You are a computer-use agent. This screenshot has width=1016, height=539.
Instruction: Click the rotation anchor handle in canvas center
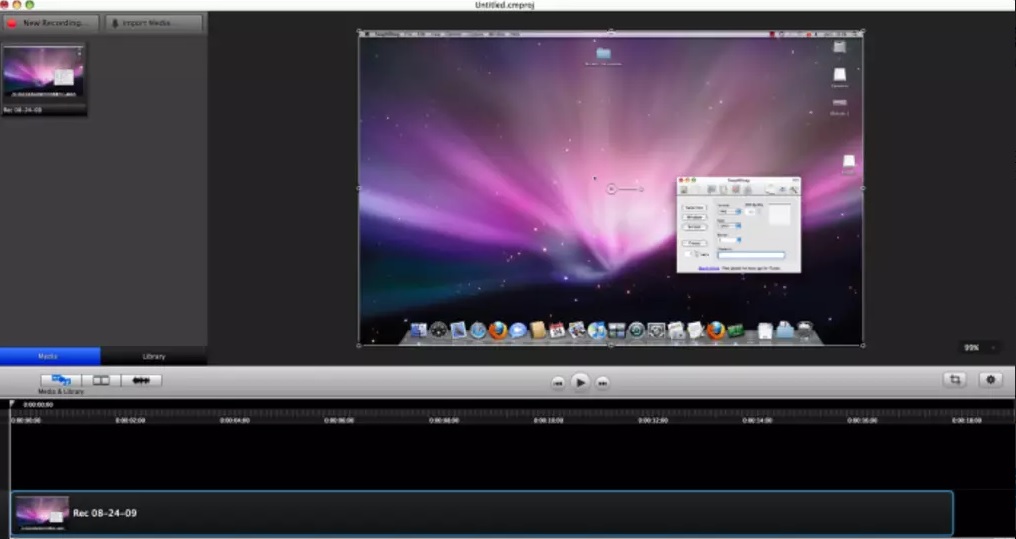click(x=611, y=189)
